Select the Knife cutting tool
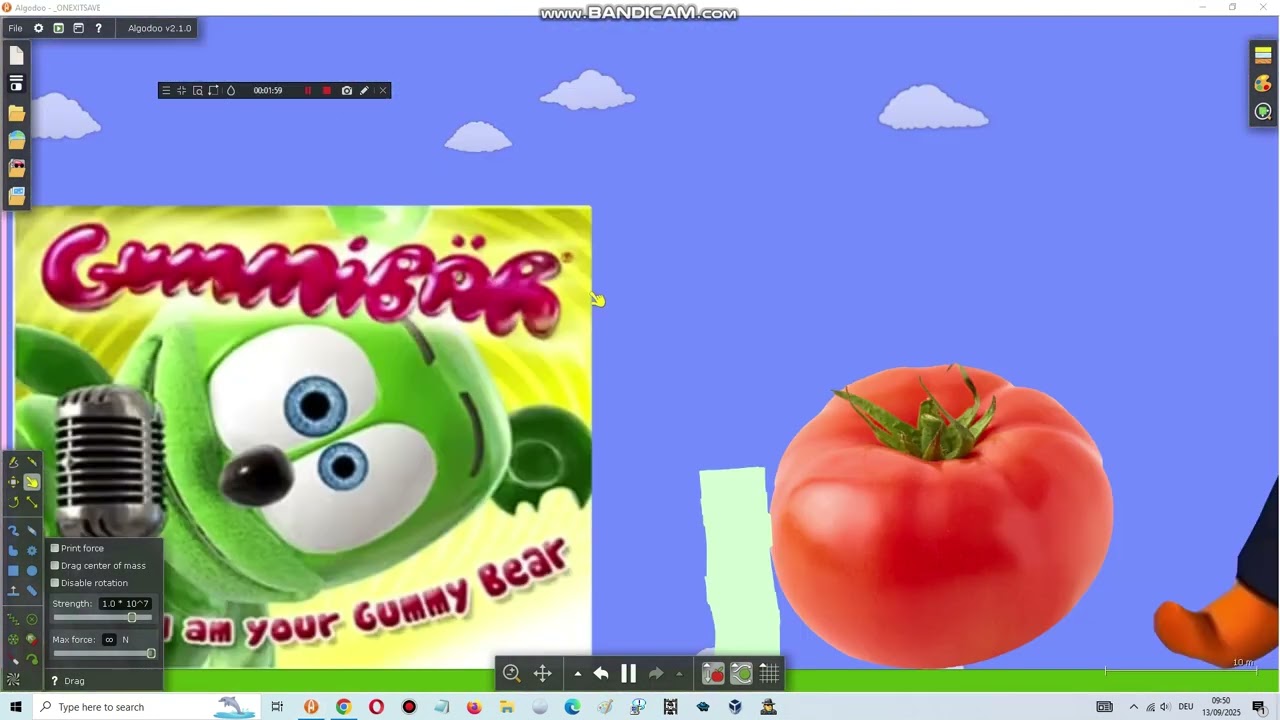 [32, 462]
